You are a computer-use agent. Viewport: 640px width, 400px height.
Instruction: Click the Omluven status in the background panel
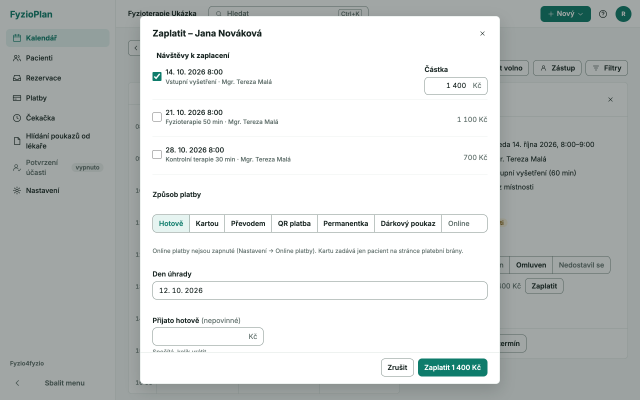coord(531,265)
